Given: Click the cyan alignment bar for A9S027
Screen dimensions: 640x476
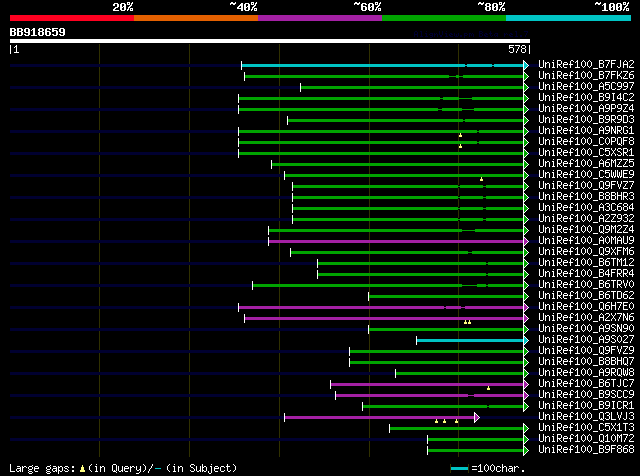Looking at the screenshot, I should (x=470, y=341).
